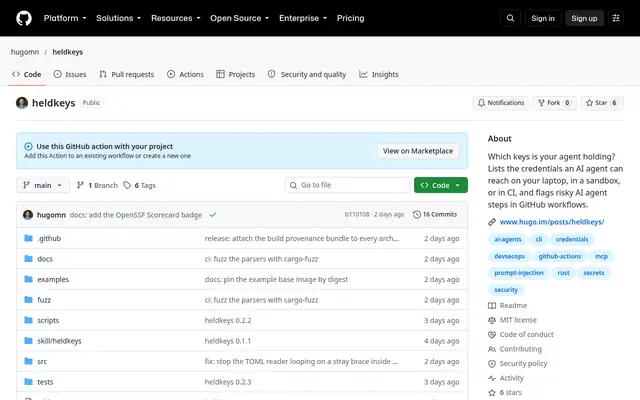The height and width of the screenshot is (400, 640).
Task: Switch to the Issues tab
Action: (x=70, y=74)
